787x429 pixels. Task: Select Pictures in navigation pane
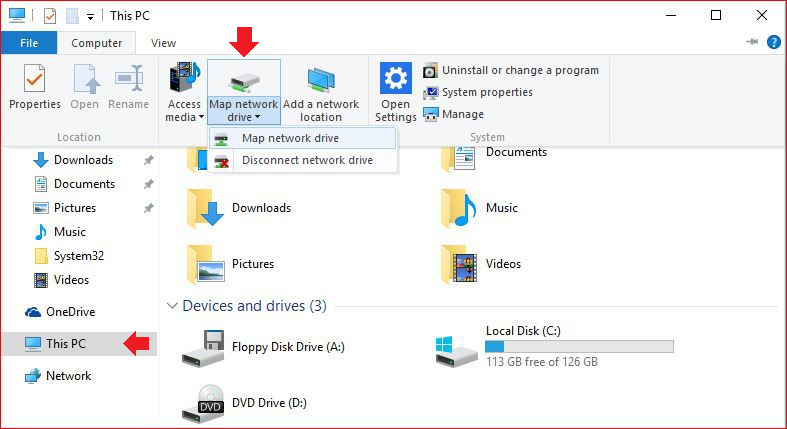click(64, 208)
